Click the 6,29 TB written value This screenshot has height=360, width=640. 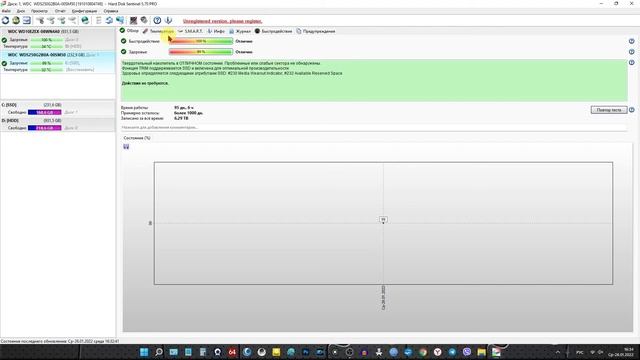click(181, 118)
